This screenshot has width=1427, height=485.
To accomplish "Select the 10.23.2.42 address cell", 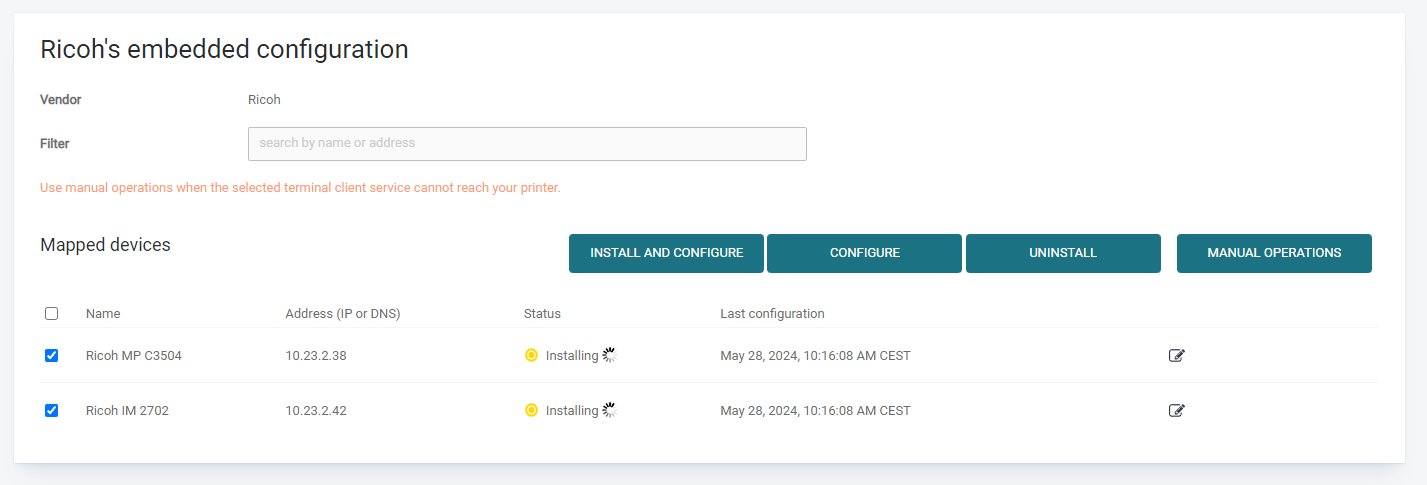I will coord(316,410).
